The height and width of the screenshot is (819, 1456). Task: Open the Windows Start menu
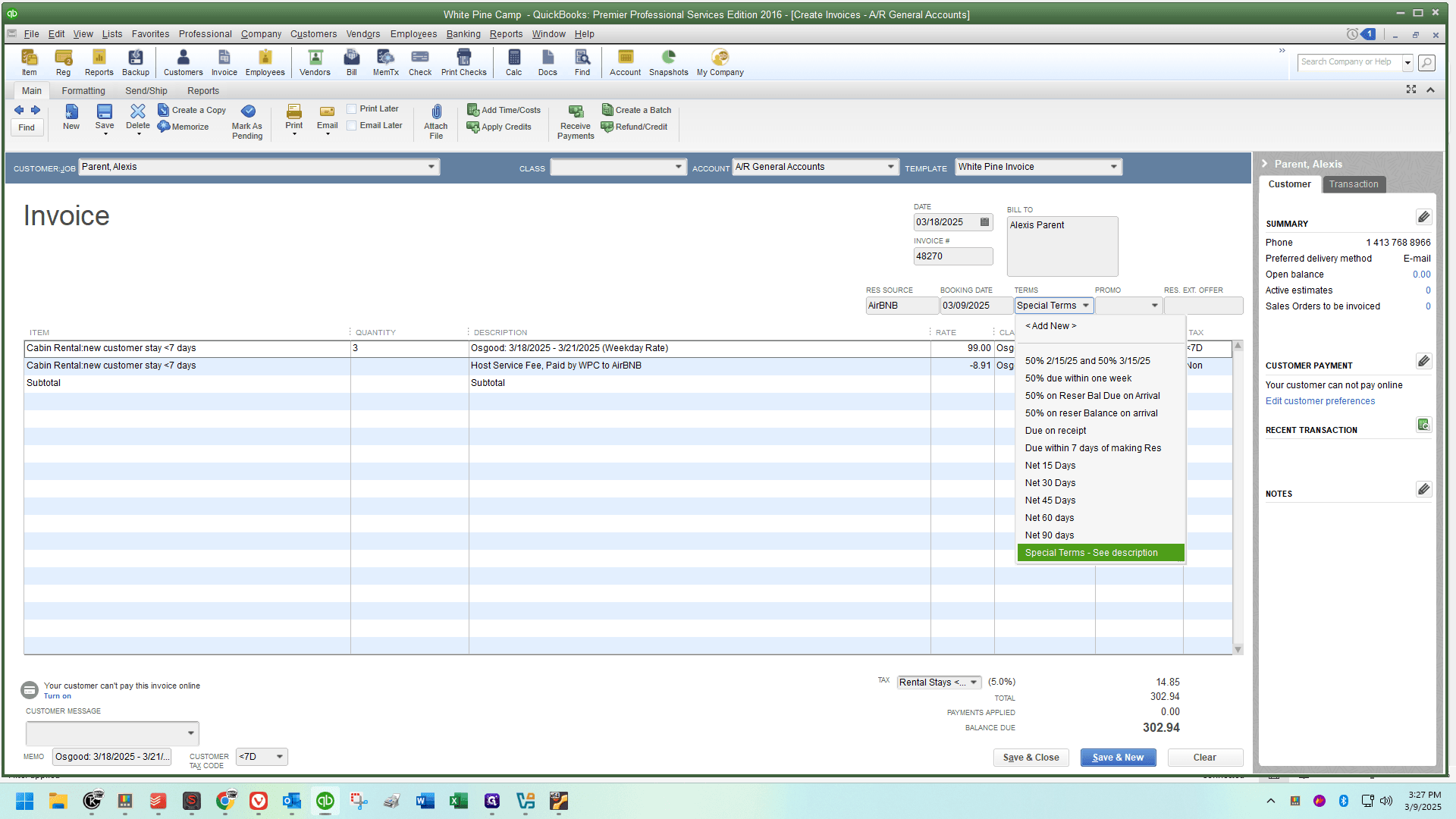click(24, 801)
